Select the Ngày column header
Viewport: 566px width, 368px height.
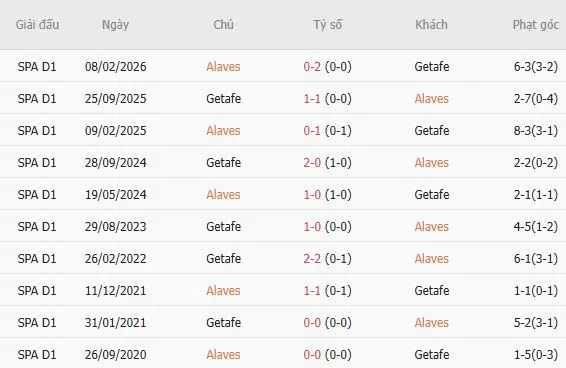[115, 25]
